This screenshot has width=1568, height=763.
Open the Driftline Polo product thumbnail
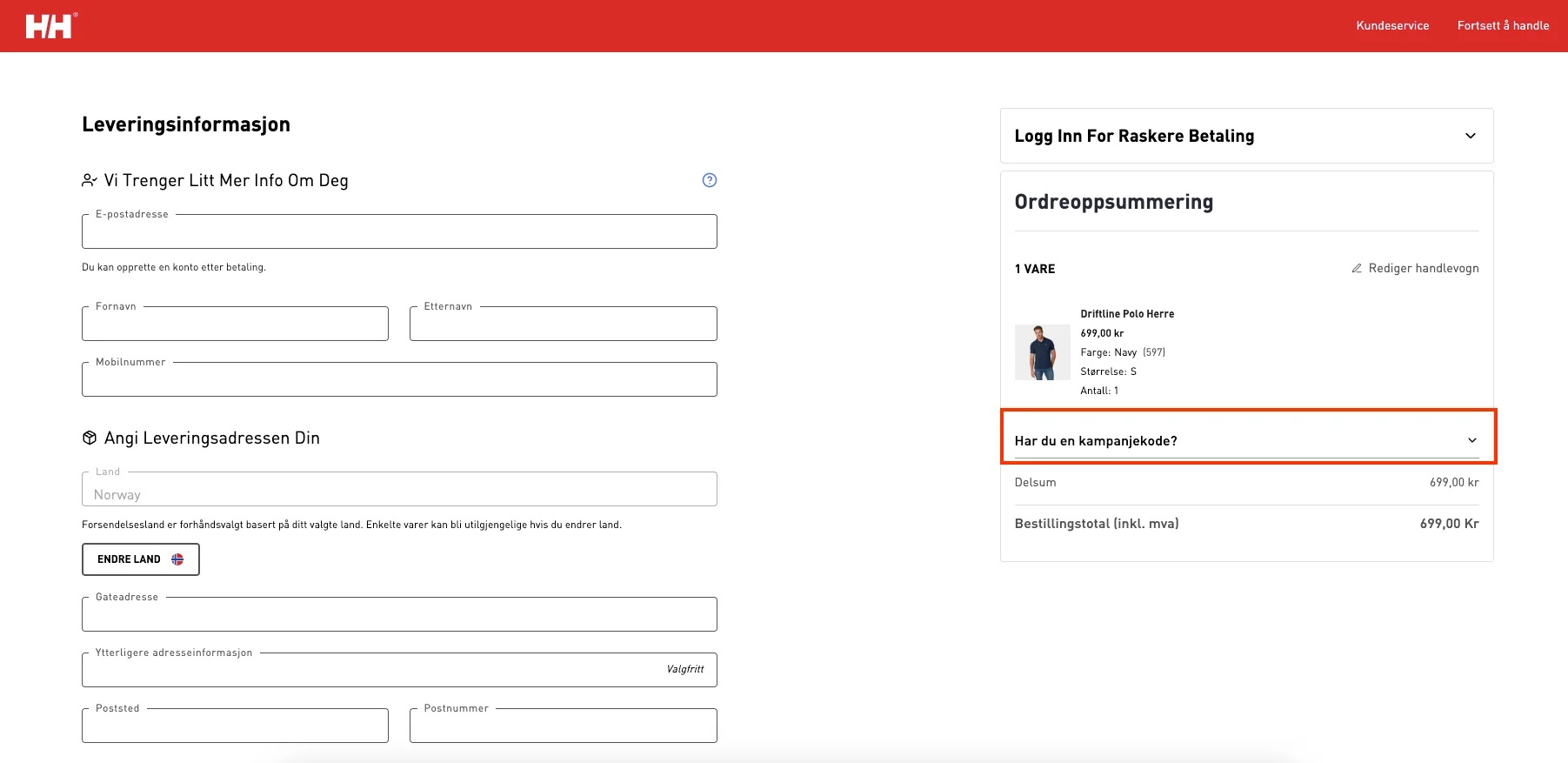tap(1043, 352)
